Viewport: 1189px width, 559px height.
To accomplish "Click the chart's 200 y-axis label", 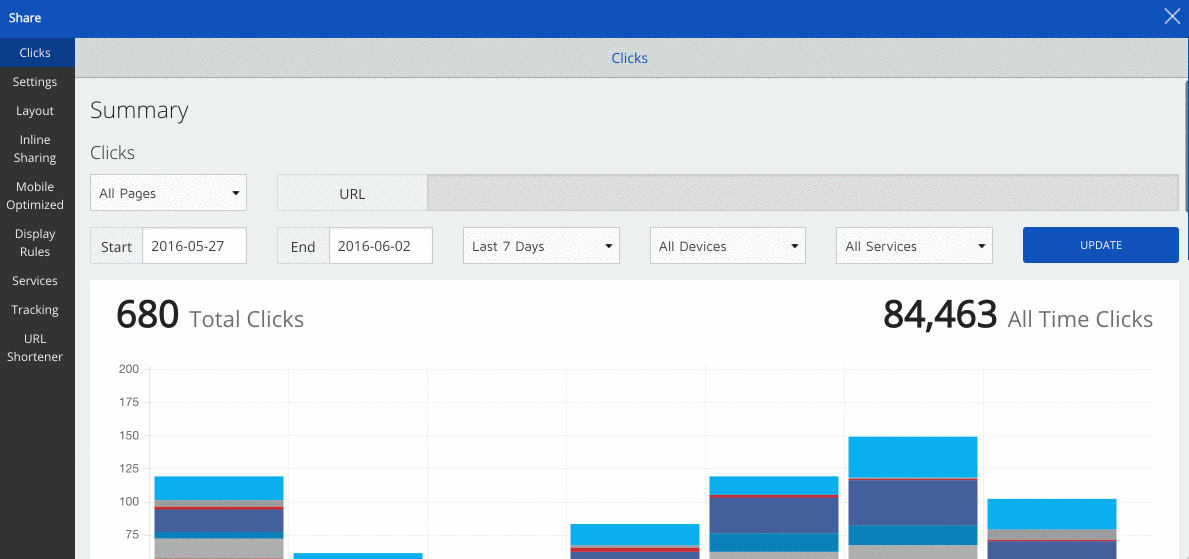I will tap(129, 369).
